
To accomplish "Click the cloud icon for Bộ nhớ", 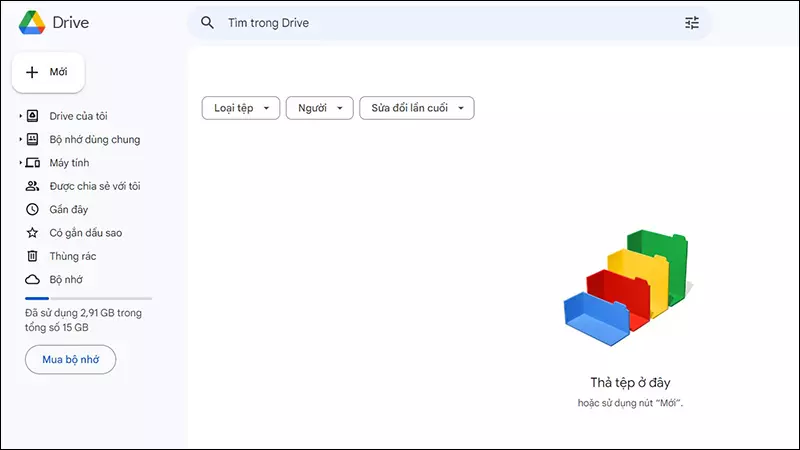I will click(32, 280).
